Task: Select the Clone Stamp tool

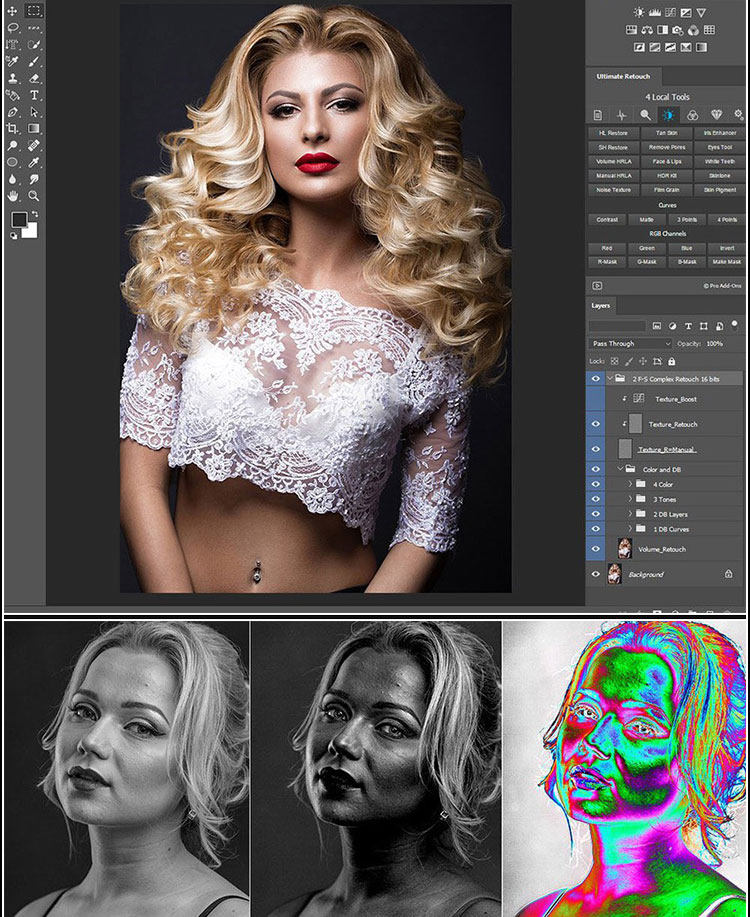Action: [12, 78]
